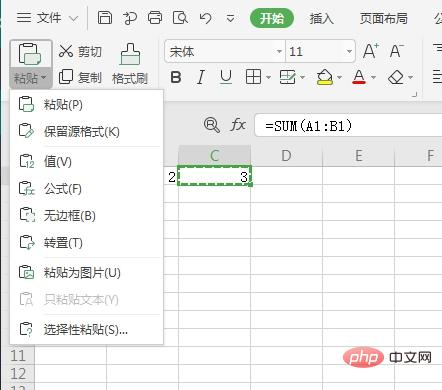
Task: Expand the quick access toolbar customize arrow
Action: (230, 18)
